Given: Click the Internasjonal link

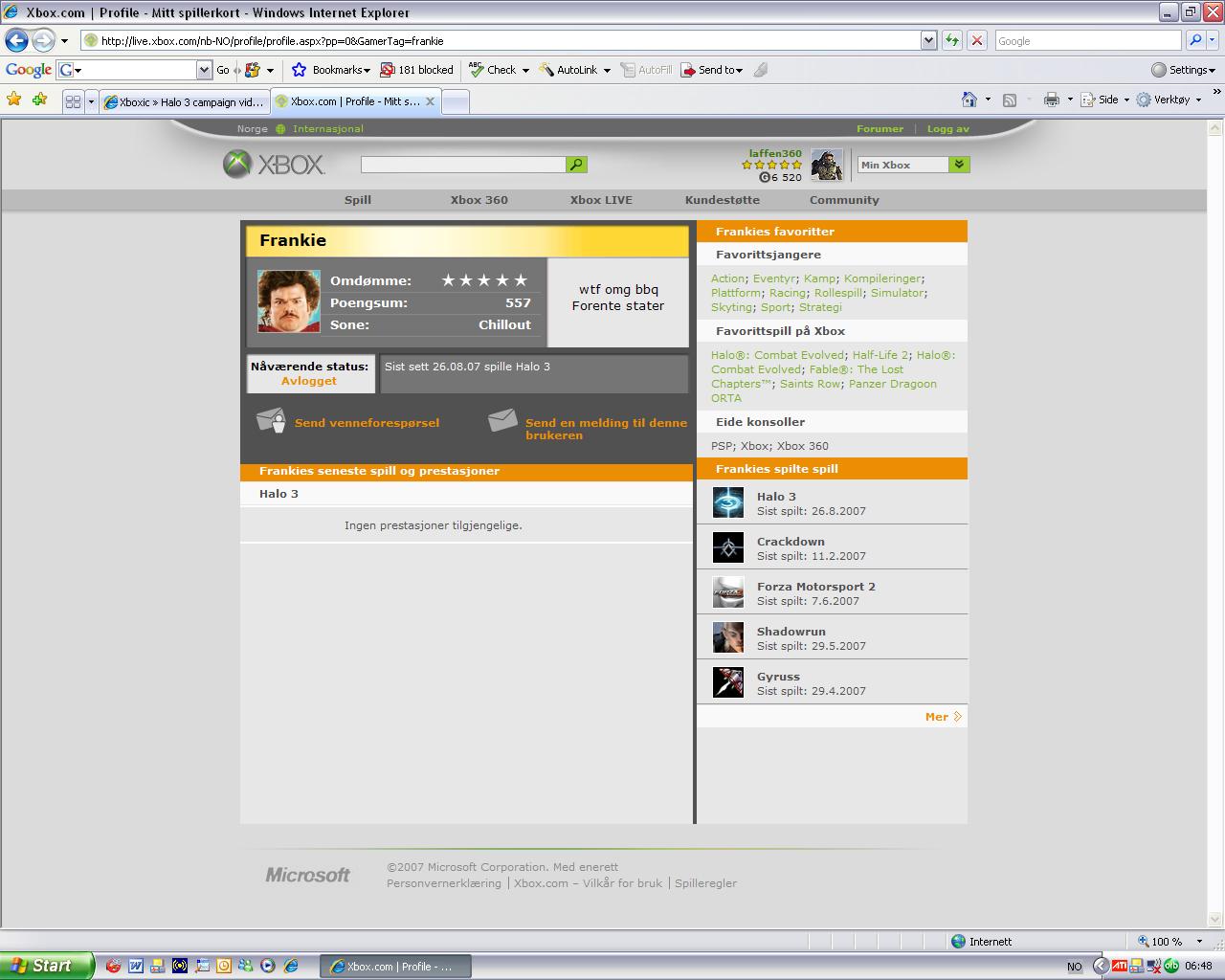Looking at the screenshot, I should [328, 128].
